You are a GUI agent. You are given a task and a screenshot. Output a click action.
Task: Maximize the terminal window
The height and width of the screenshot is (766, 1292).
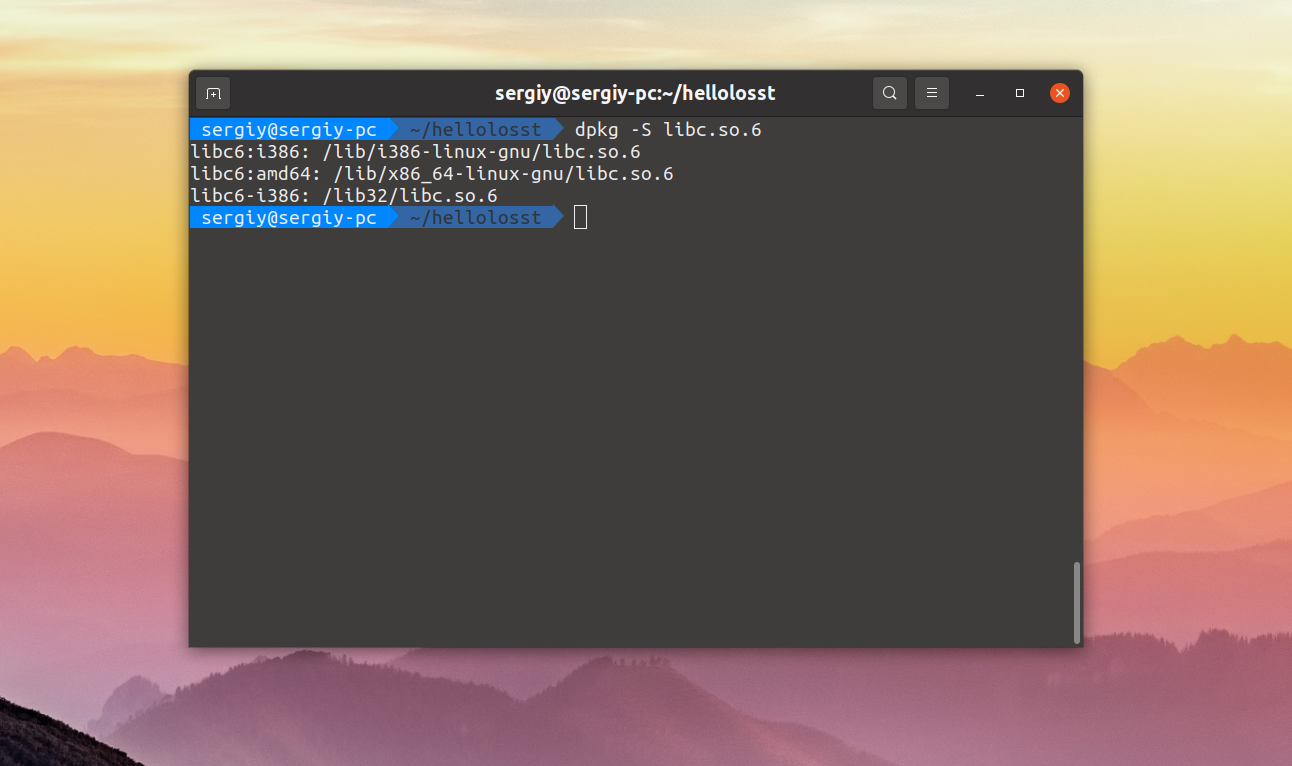[1020, 93]
